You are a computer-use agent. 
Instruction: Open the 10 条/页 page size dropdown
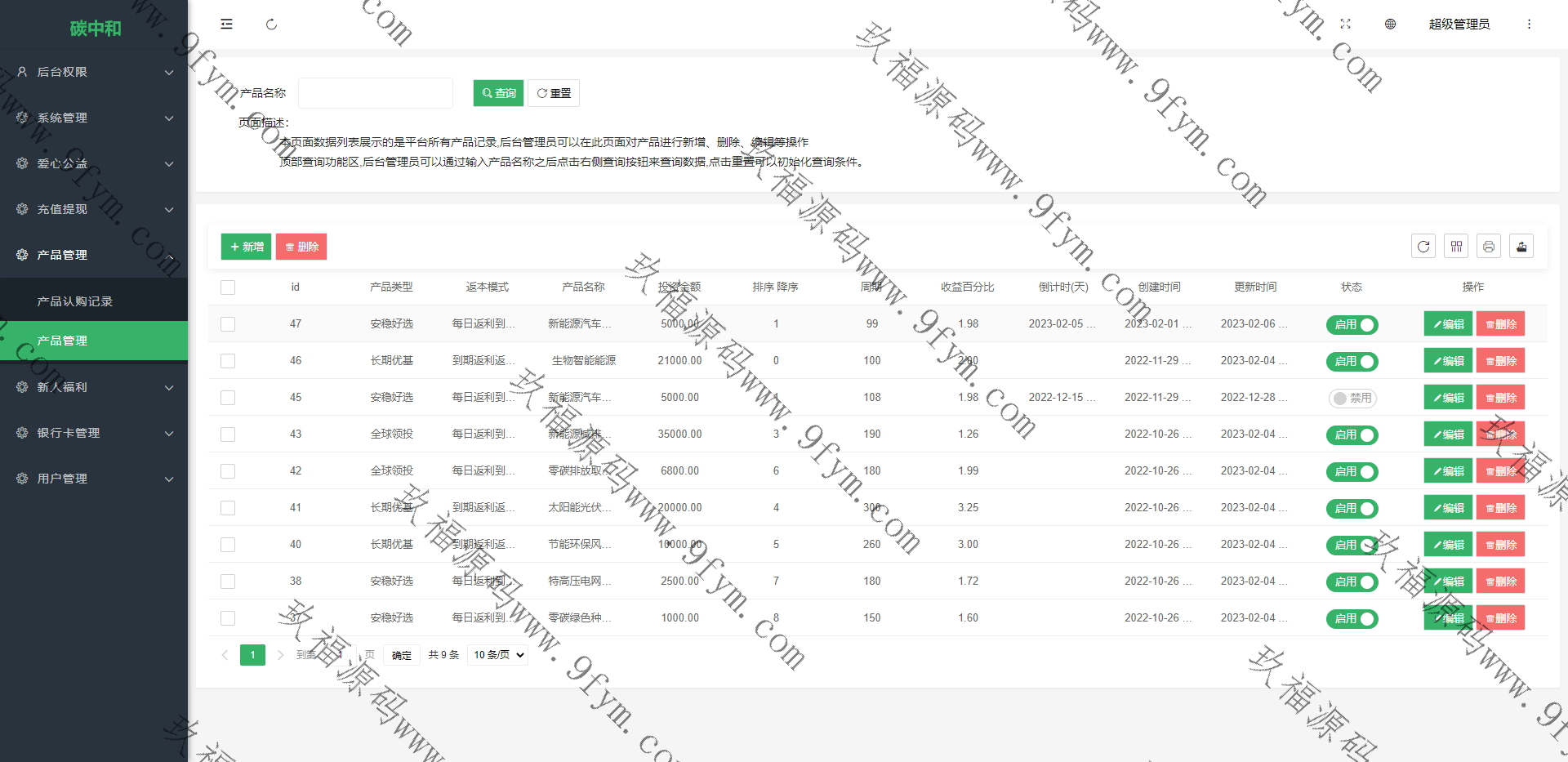point(497,655)
